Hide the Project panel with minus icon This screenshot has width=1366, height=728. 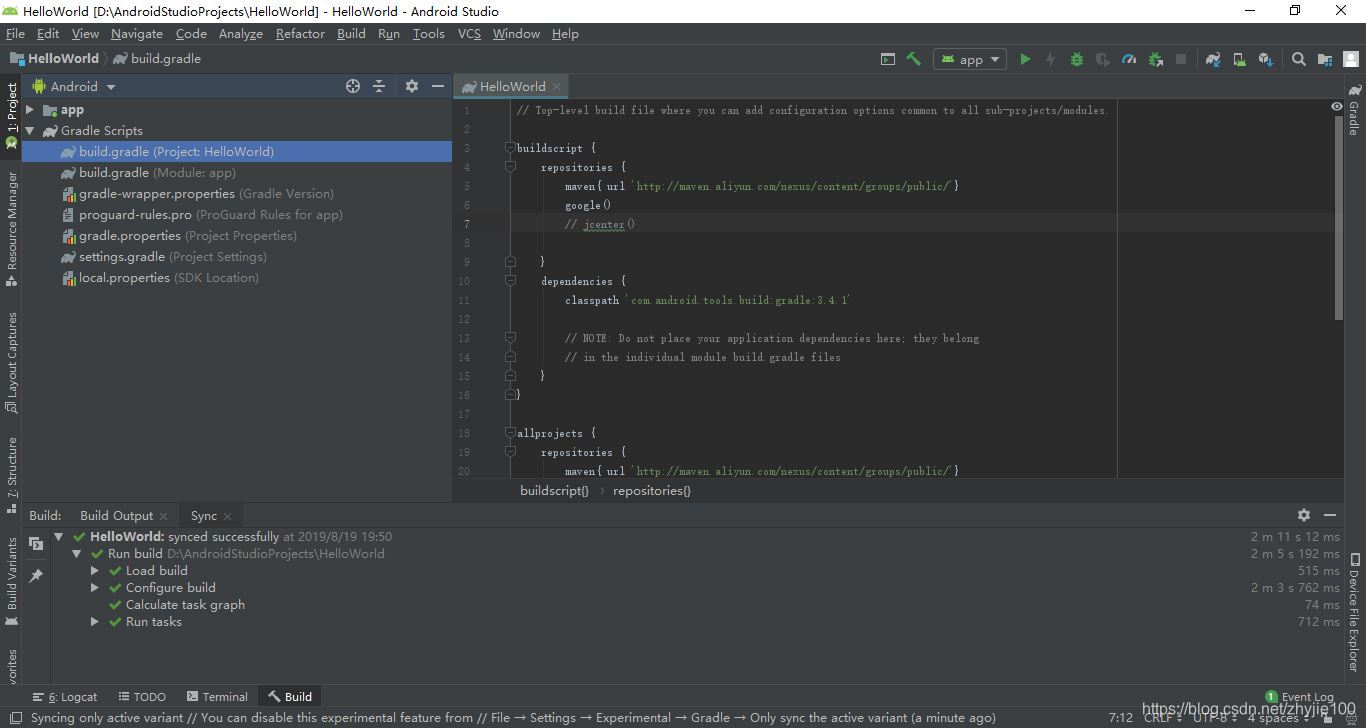437,86
